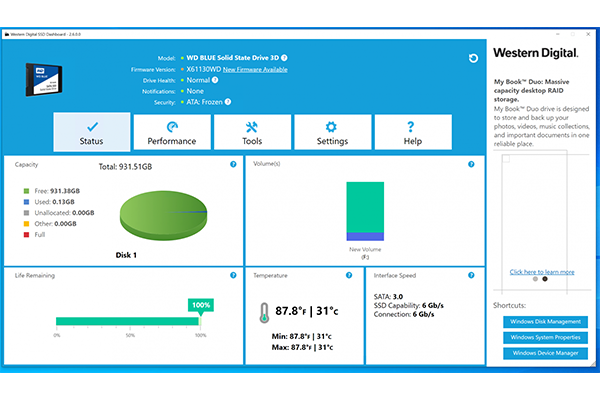Image resolution: width=600 pixels, height=400 pixels.
Task: Open Windows Device Manager shortcut
Action: pos(545,353)
